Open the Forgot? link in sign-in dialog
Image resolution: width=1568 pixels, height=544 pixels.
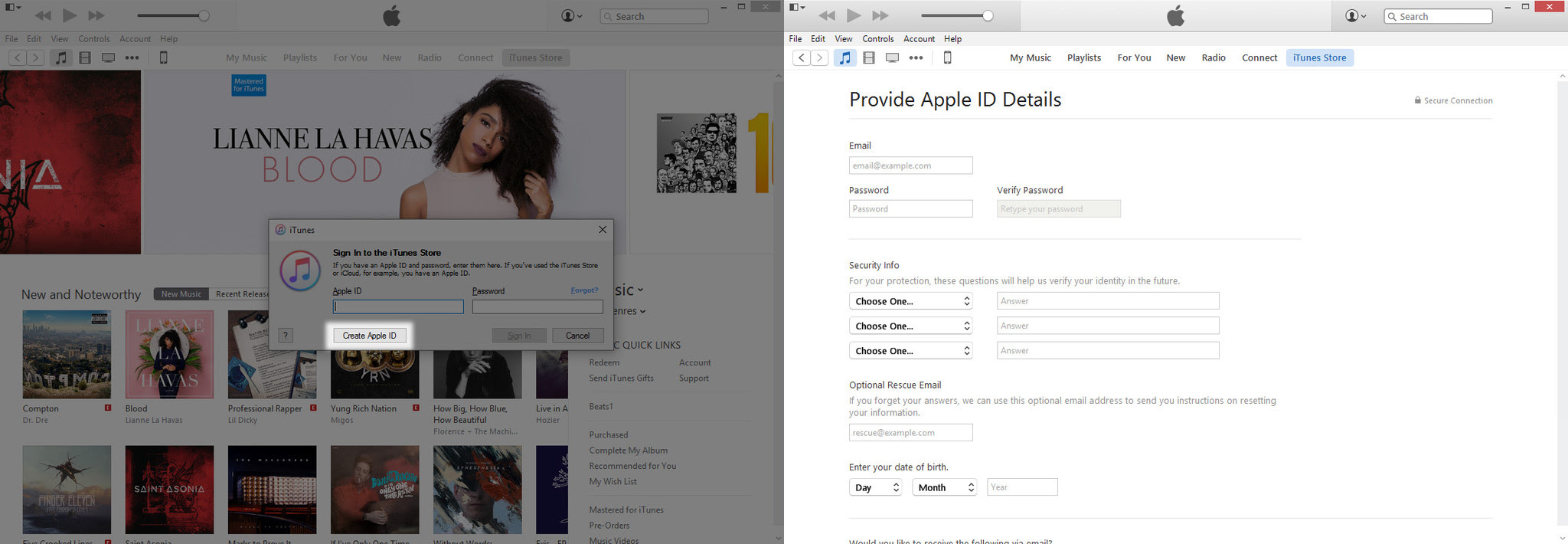[x=584, y=290]
